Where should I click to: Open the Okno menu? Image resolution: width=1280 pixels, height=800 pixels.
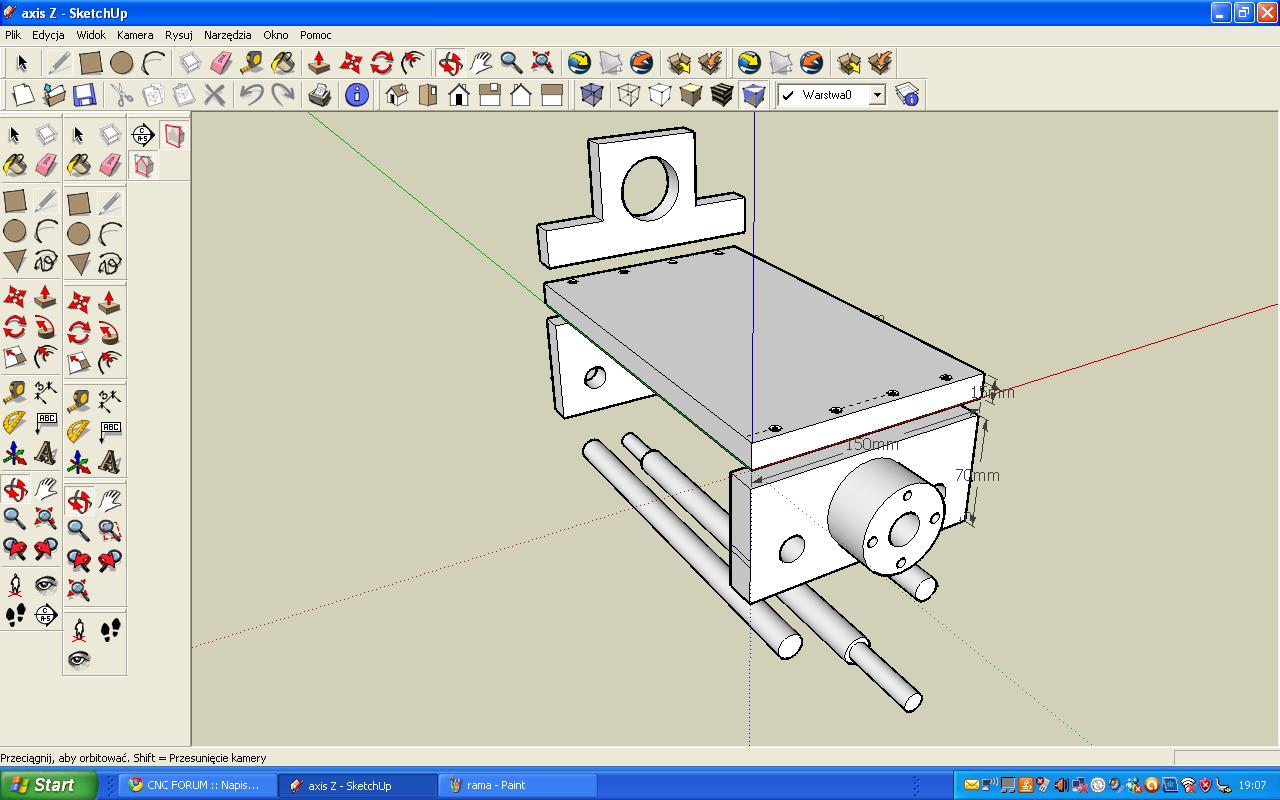(276, 35)
